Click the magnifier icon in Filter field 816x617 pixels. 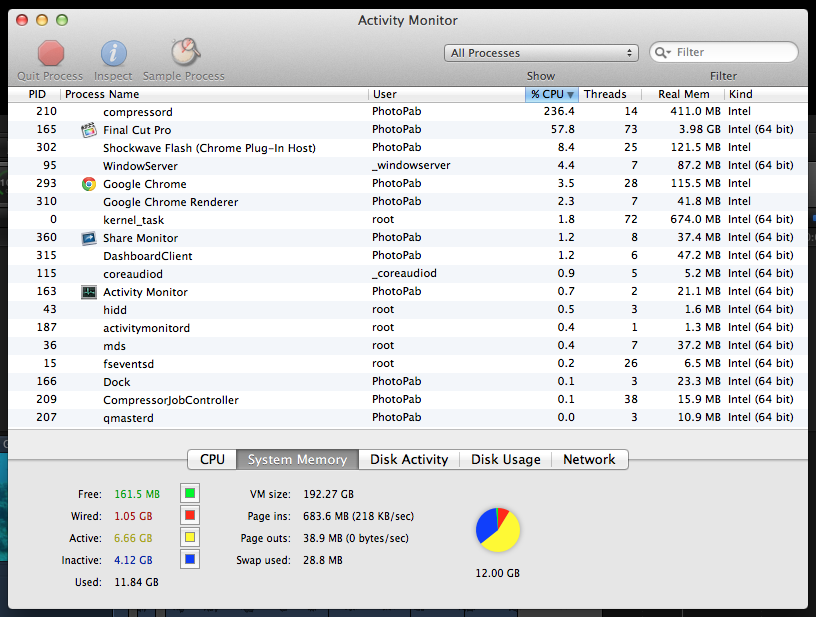(x=662, y=53)
